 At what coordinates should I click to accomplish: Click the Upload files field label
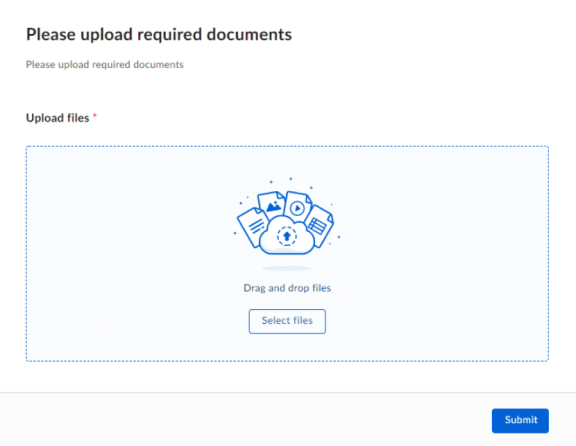[58, 118]
